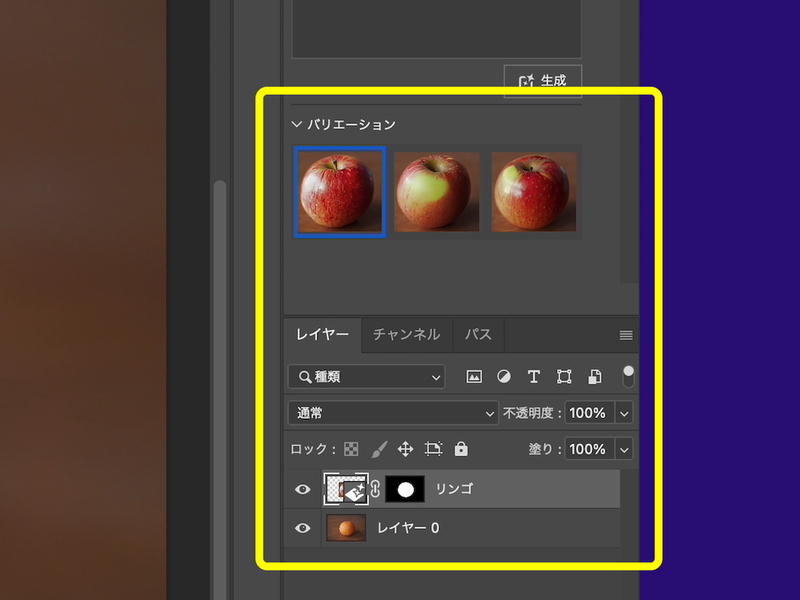This screenshot has width=800, height=600.
Task: Filter layers by adjustment layer icon
Action: click(504, 377)
